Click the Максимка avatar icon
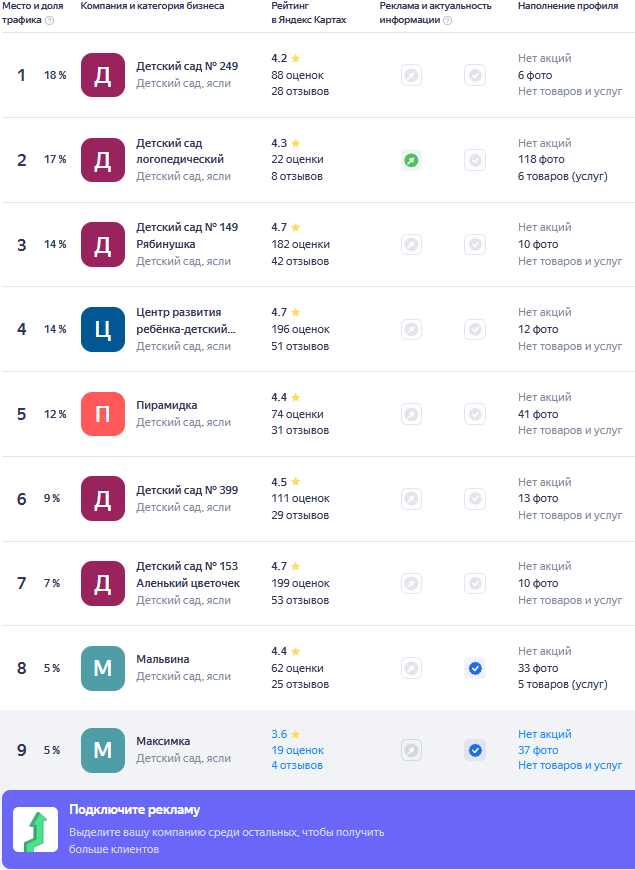Image resolution: width=635 pixels, height=870 pixels. tap(103, 751)
